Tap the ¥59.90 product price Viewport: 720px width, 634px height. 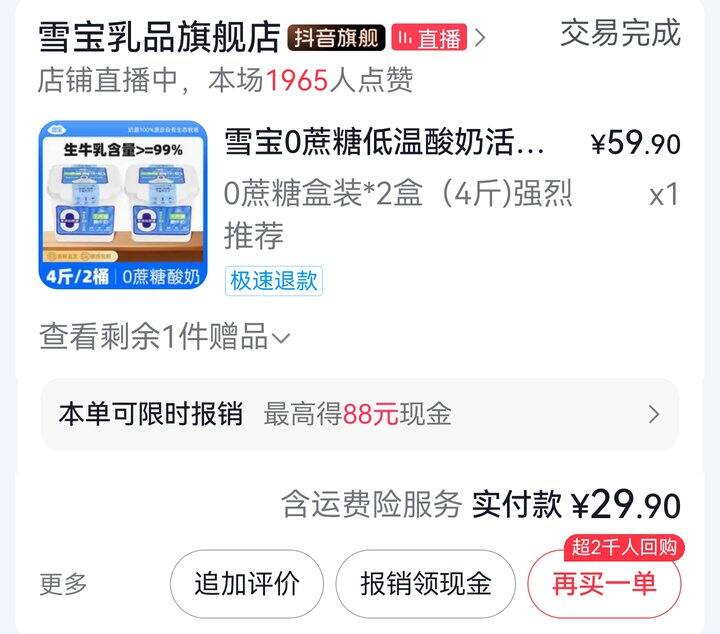(x=636, y=143)
